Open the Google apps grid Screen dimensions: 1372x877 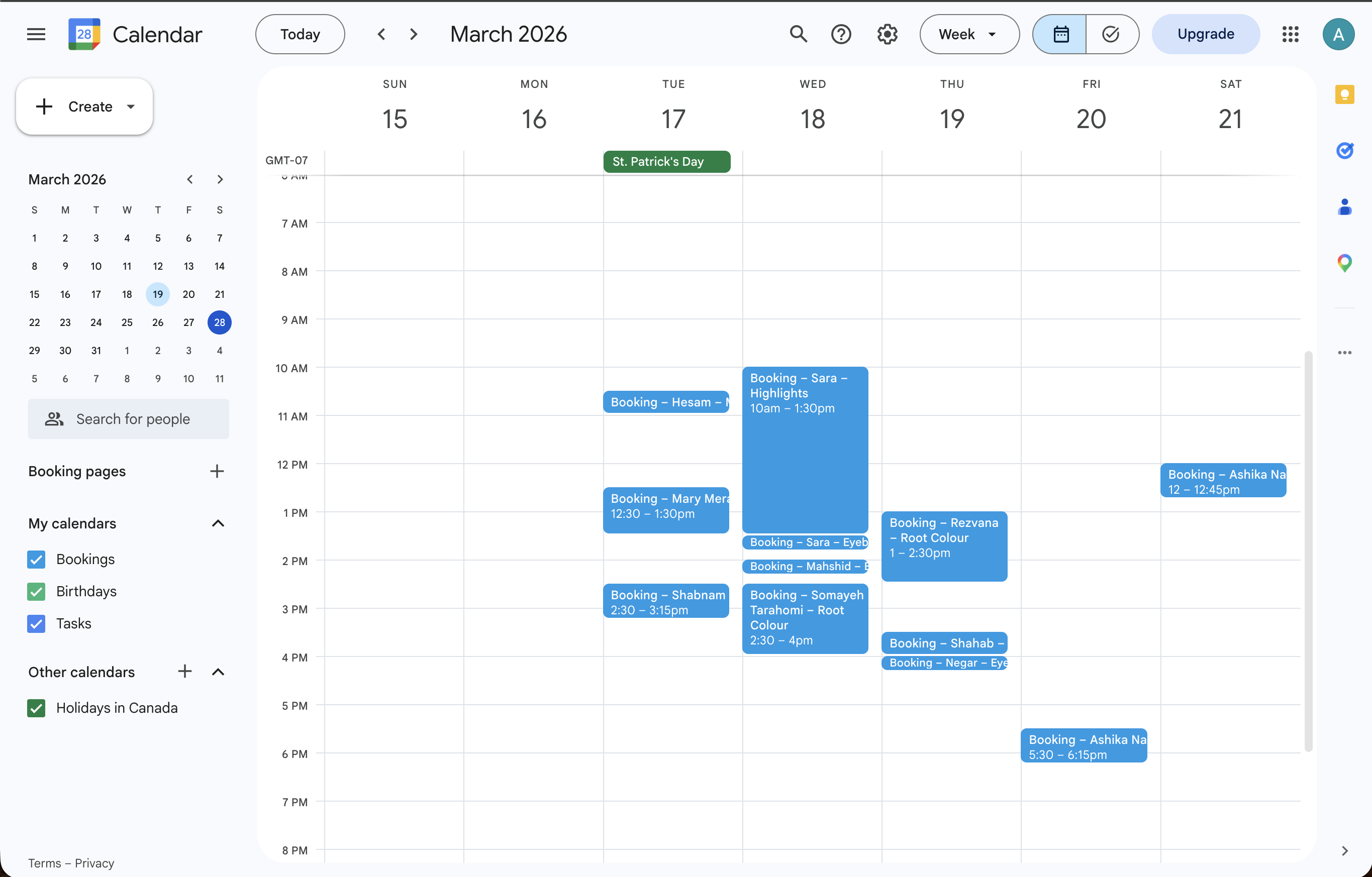tap(1291, 34)
